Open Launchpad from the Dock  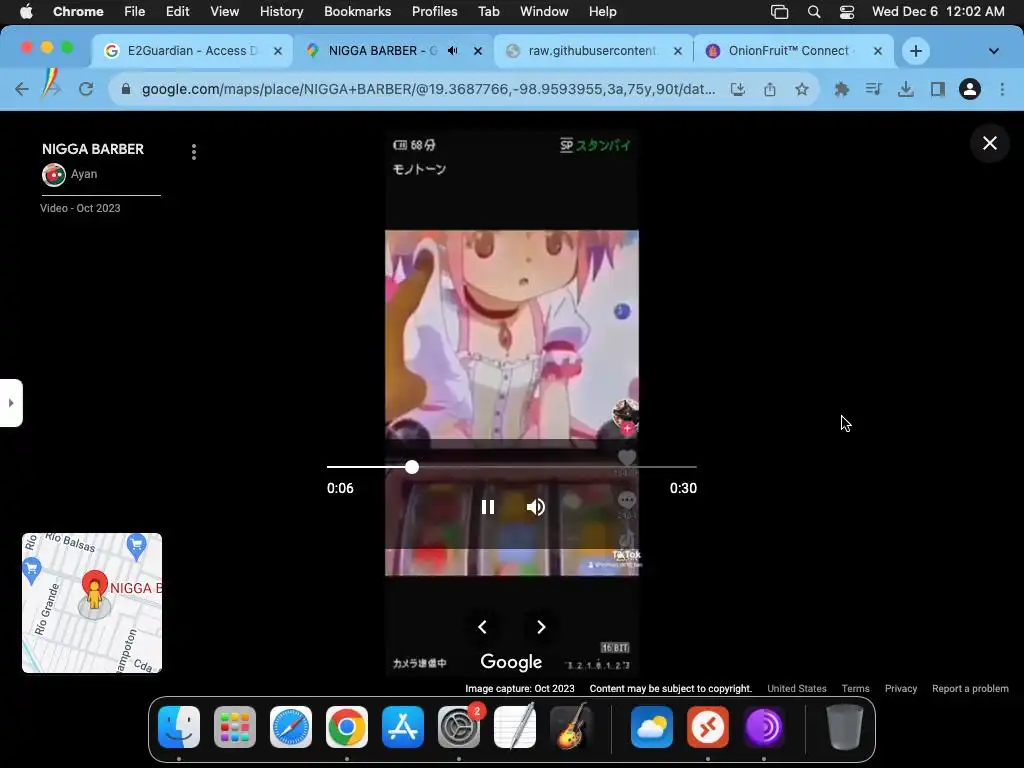click(x=234, y=727)
